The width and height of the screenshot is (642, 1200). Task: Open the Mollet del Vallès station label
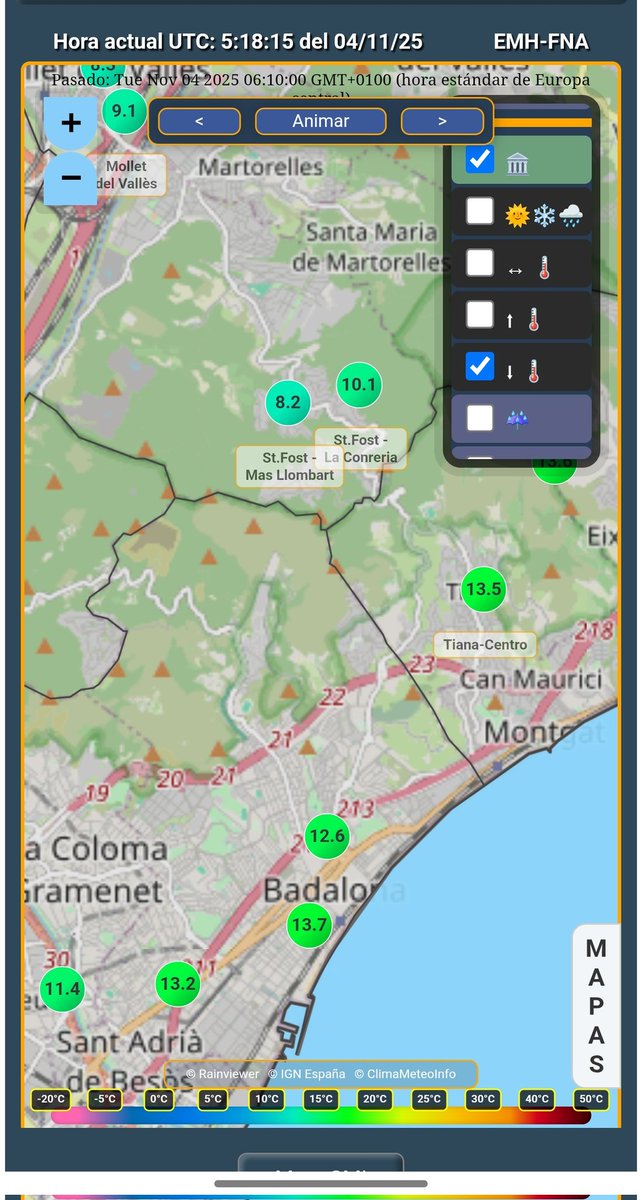(x=126, y=174)
